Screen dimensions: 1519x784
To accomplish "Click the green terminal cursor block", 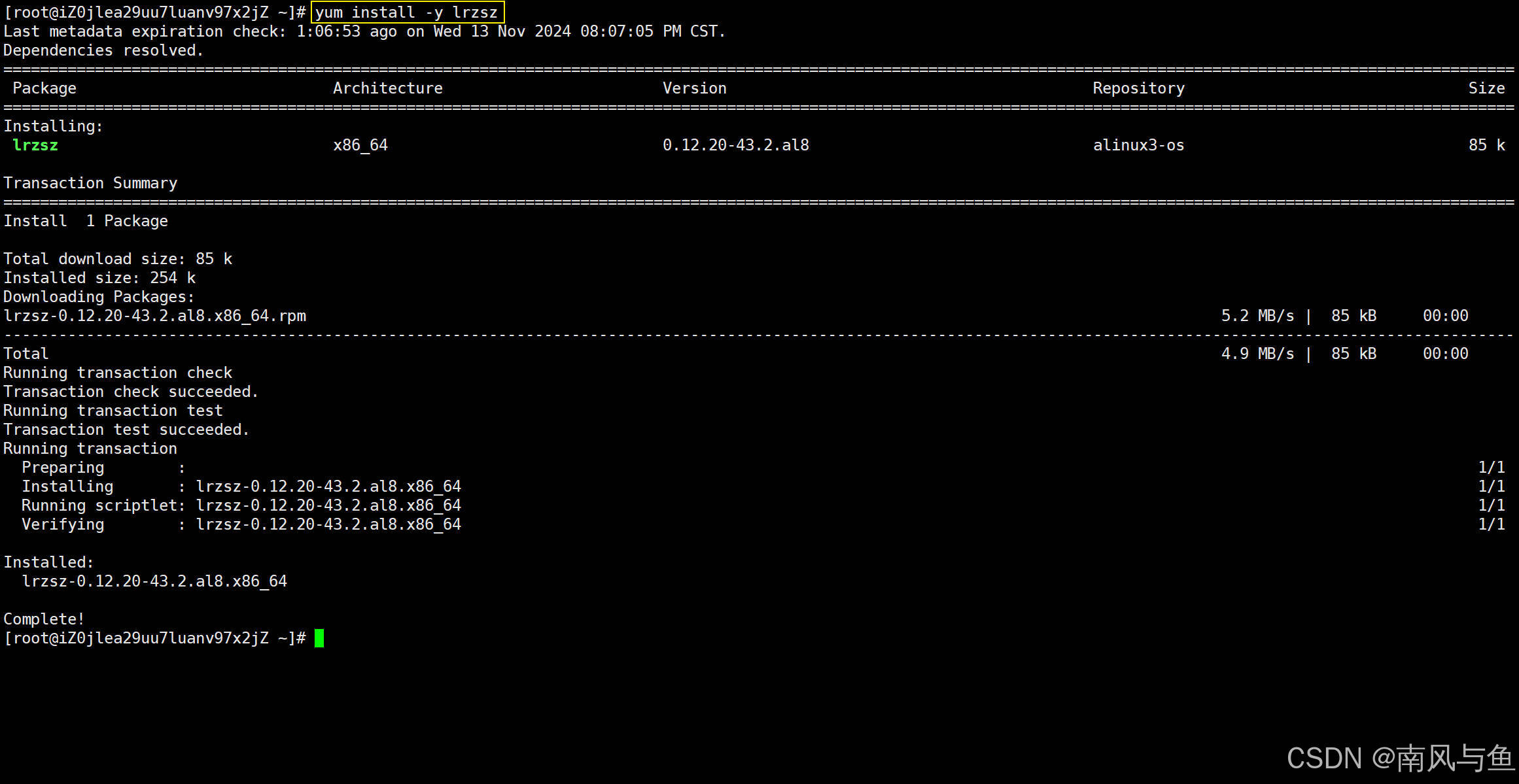I will tap(319, 638).
